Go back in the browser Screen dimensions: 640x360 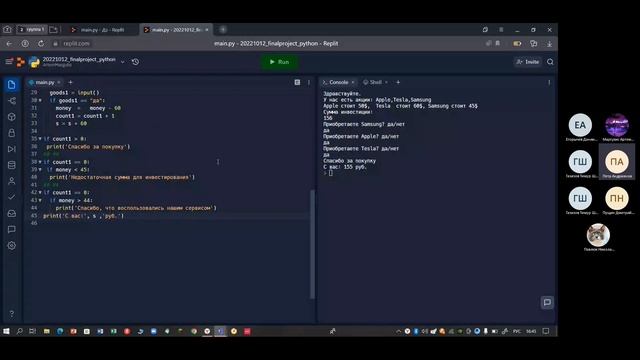tap(9, 44)
